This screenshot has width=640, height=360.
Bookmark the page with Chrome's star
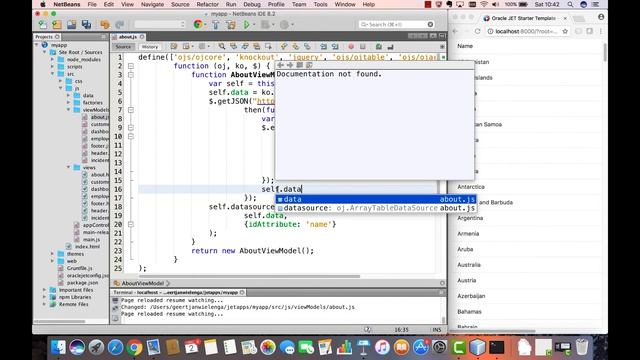click(x=565, y=31)
